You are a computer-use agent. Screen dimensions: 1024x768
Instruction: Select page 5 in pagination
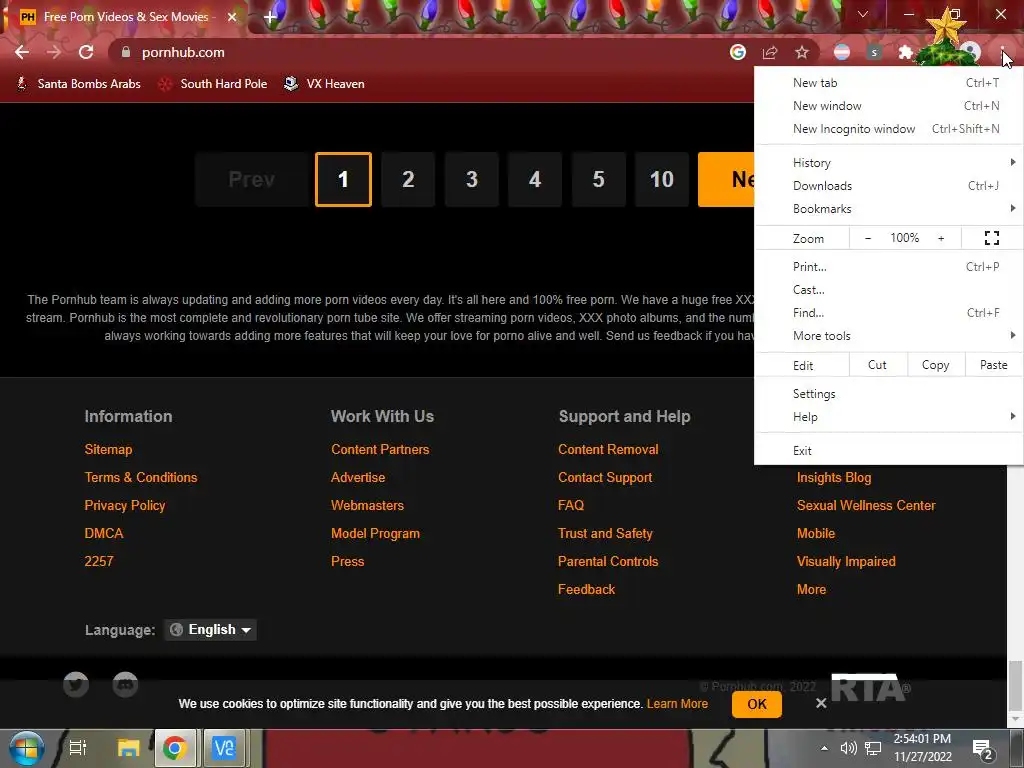point(598,180)
